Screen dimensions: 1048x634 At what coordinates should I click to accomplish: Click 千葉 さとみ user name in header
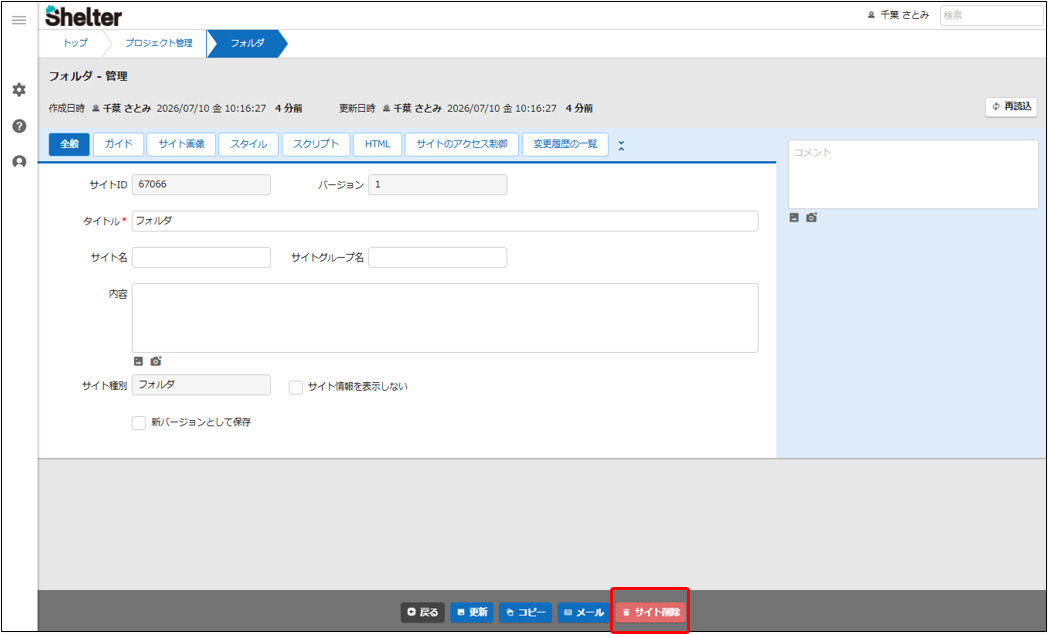(898, 15)
